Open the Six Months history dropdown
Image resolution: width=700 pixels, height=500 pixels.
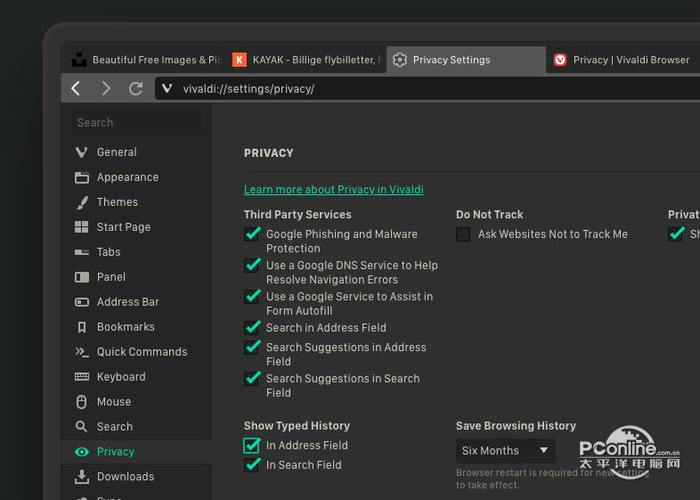pos(505,451)
